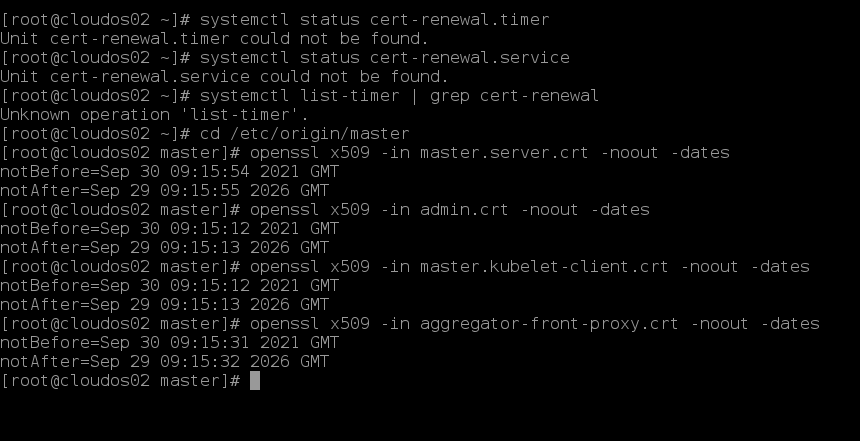Click the "Unit cert-renewal.timer could not be found." message

214,39
